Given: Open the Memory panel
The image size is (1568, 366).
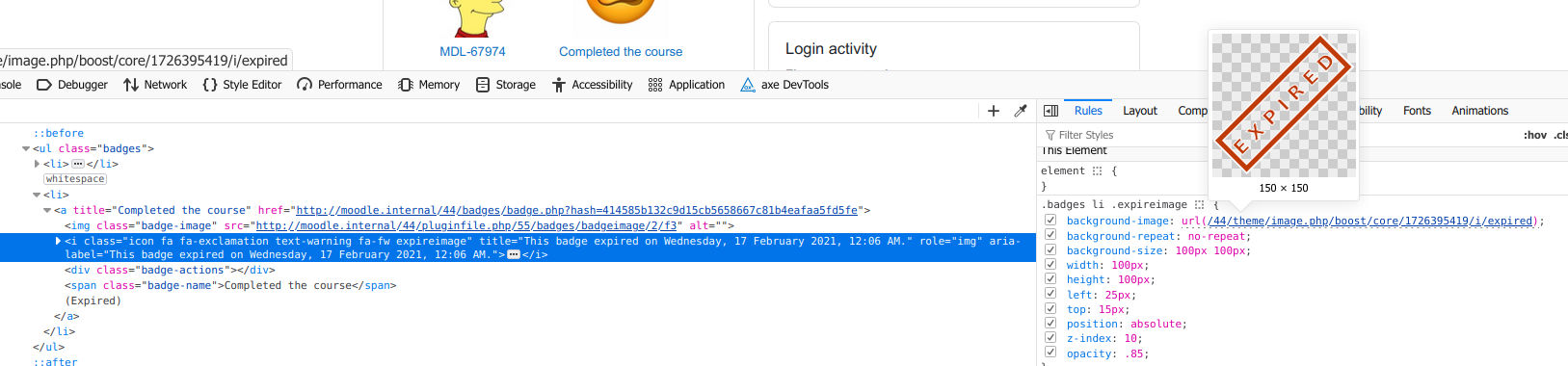Looking at the screenshot, I should pos(429,85).
